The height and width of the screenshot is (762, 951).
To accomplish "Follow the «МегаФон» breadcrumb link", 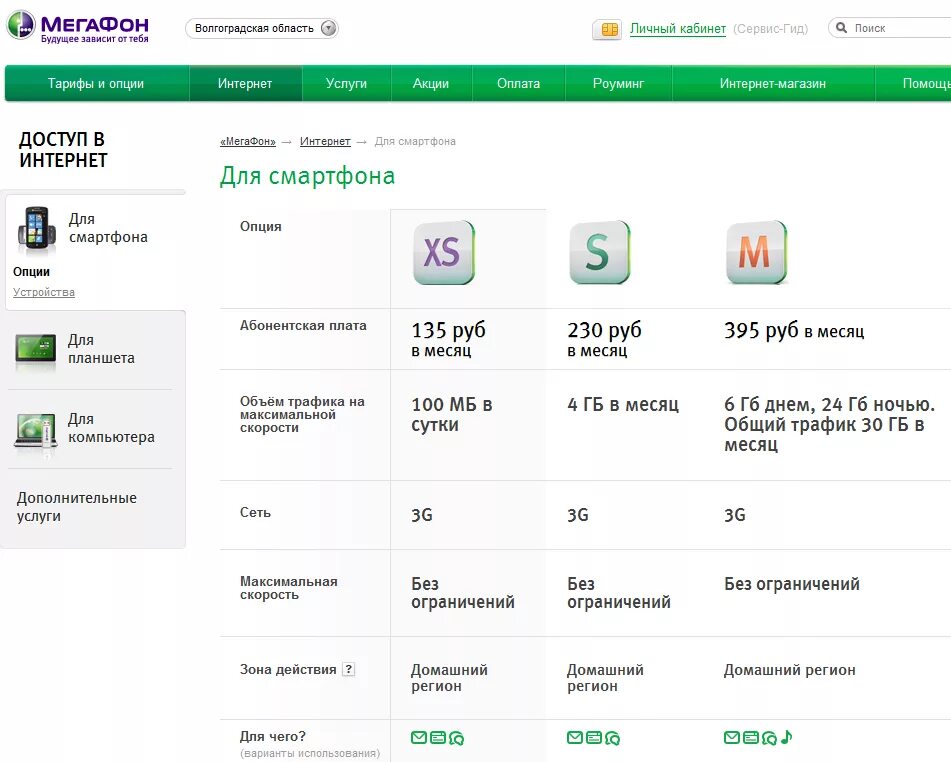I will coord(247,141).
